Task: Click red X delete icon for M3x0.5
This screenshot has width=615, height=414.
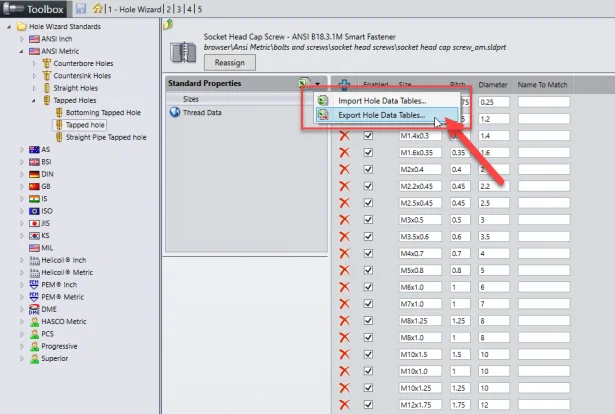Action: [x=345, y=220]
